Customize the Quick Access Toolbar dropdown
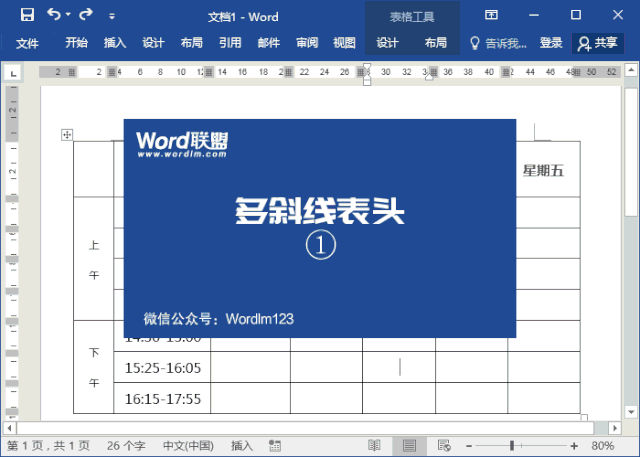Viewport: 640px width, 457px height. click(x=112, y=16)
